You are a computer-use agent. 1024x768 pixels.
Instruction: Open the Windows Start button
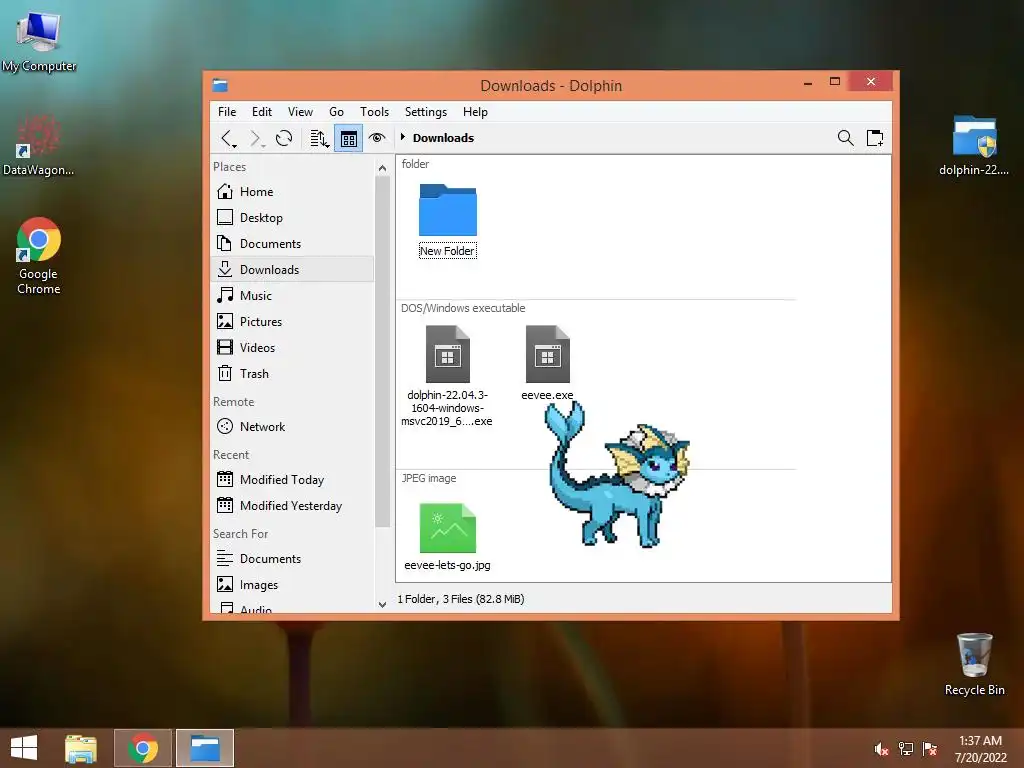24,748
